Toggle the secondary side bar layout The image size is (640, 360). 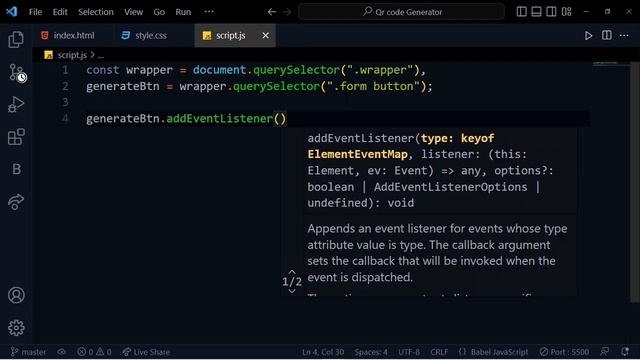[551, 11]
